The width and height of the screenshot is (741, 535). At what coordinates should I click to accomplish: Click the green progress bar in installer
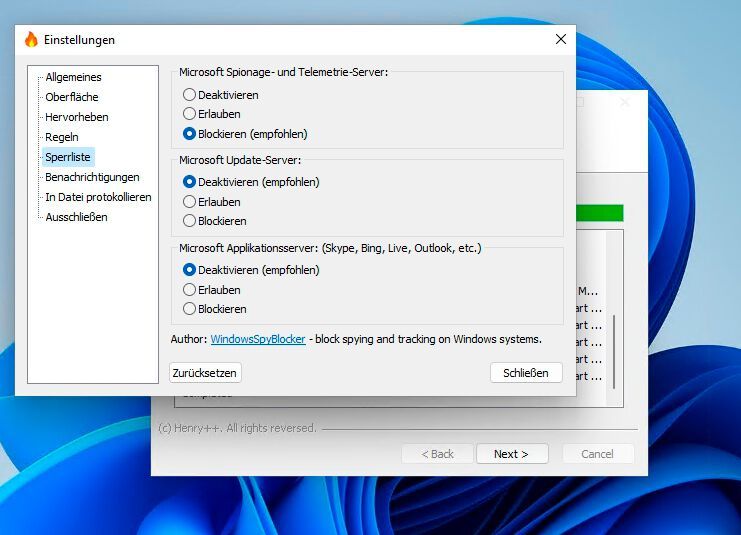[x=600, y=213]
